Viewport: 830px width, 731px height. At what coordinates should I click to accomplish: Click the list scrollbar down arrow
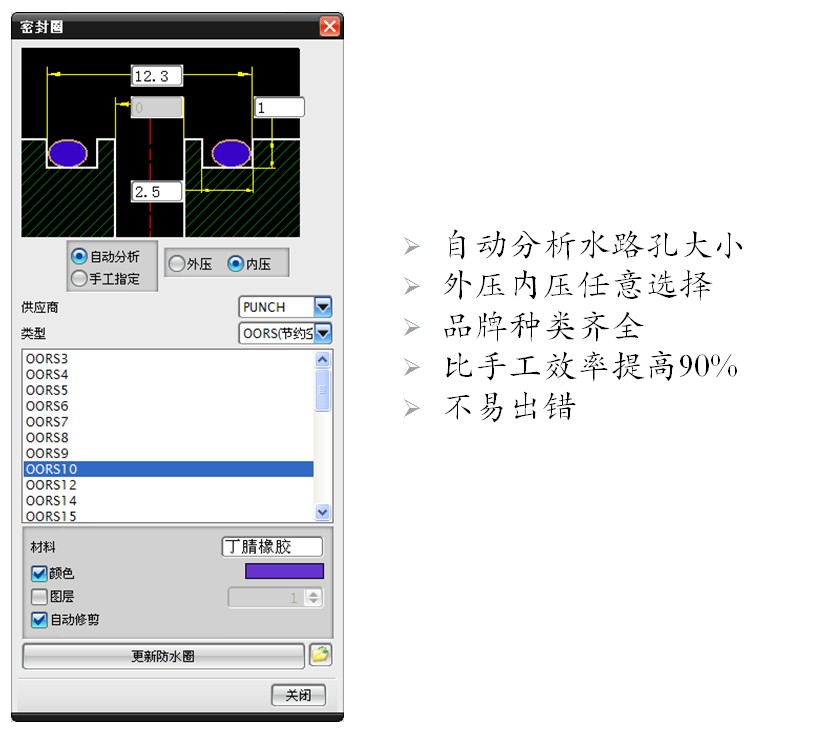point(322,512)
